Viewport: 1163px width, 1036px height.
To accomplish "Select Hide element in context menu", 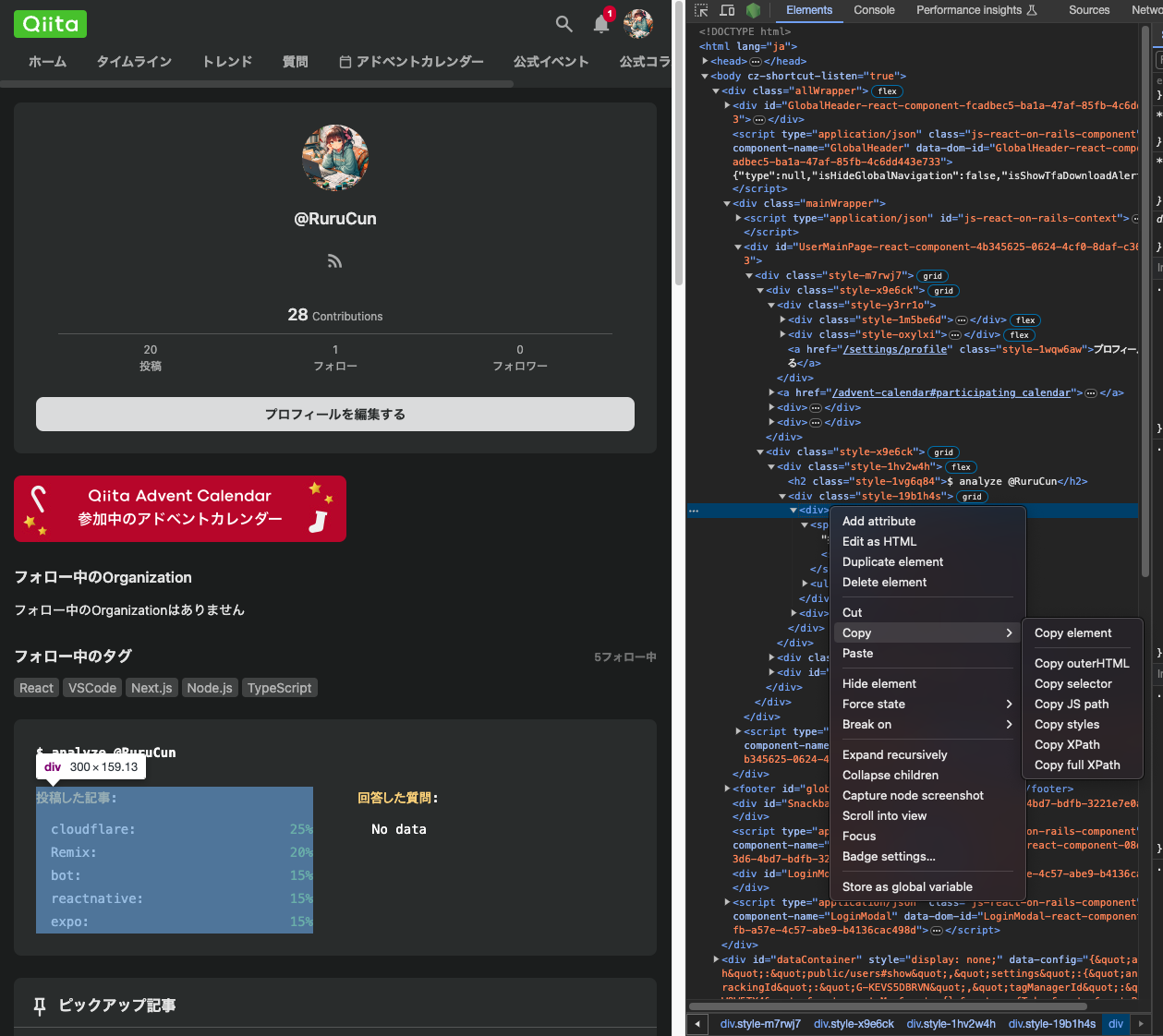I will (x=927, y=684).
